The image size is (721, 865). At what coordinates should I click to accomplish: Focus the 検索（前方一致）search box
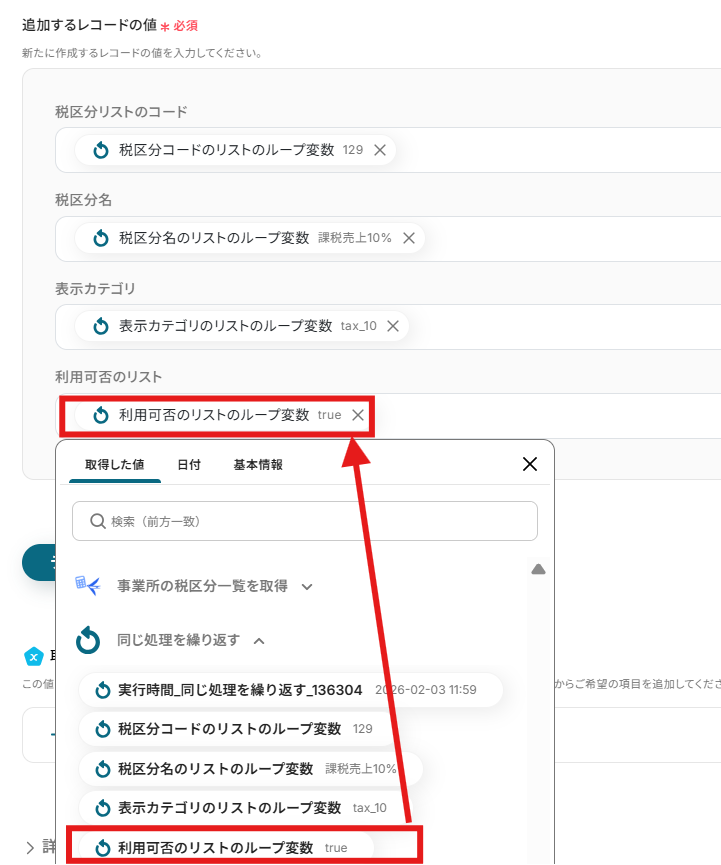(305, 521)
